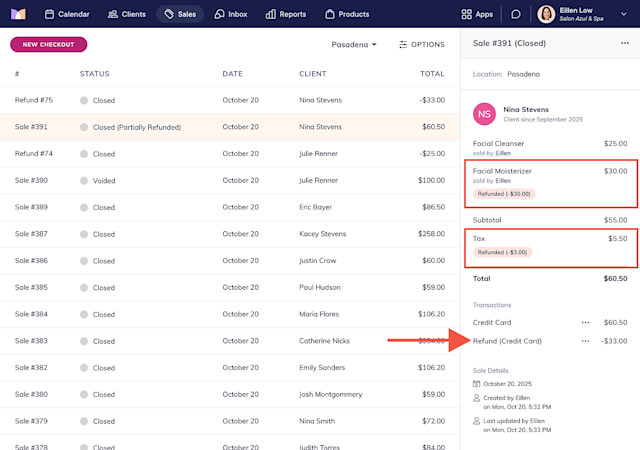Select the Sale #391 row
Screen dimensions: 640x450
pyautogui.click(x=230, y=127)
